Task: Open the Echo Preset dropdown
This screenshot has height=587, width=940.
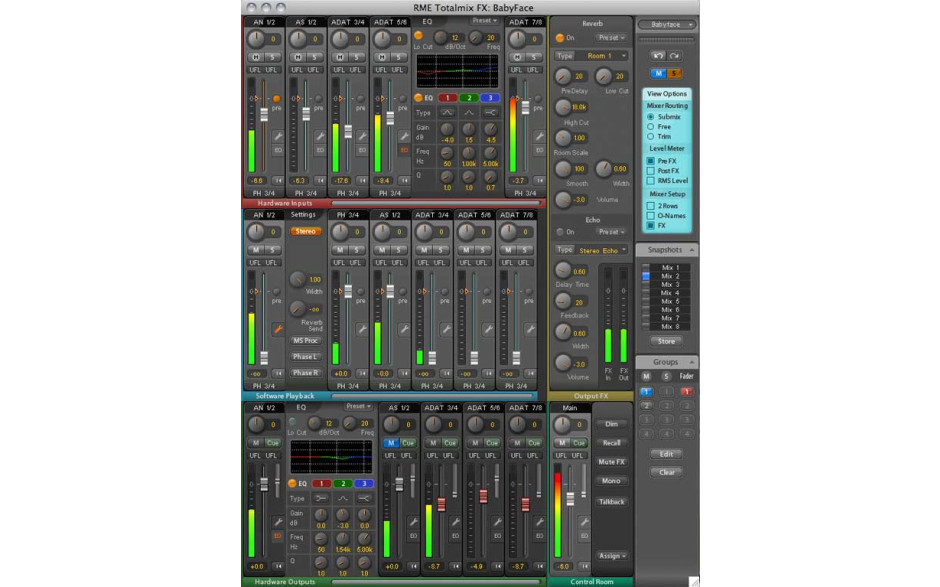Action: click(611, 231)
